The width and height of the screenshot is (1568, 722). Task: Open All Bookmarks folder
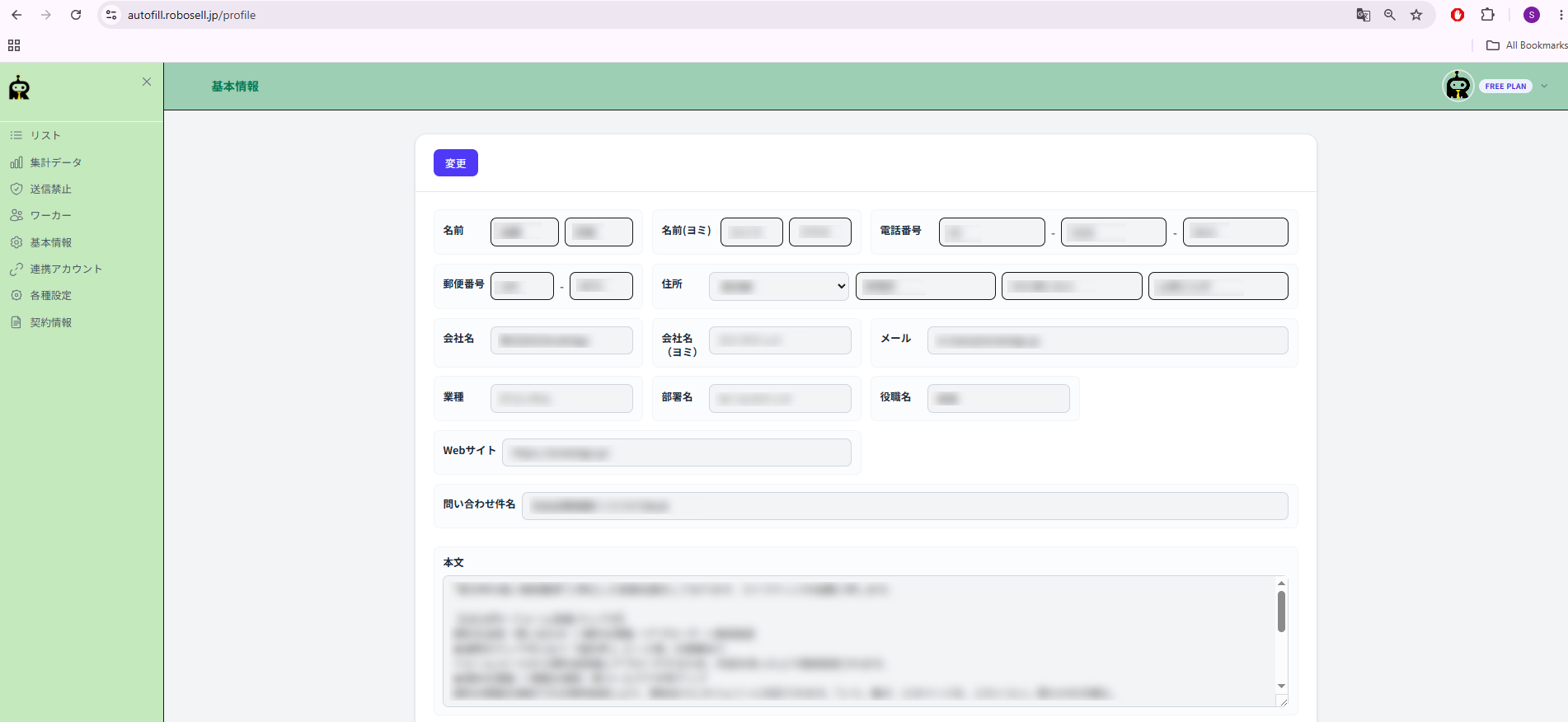coord(1527,45)
